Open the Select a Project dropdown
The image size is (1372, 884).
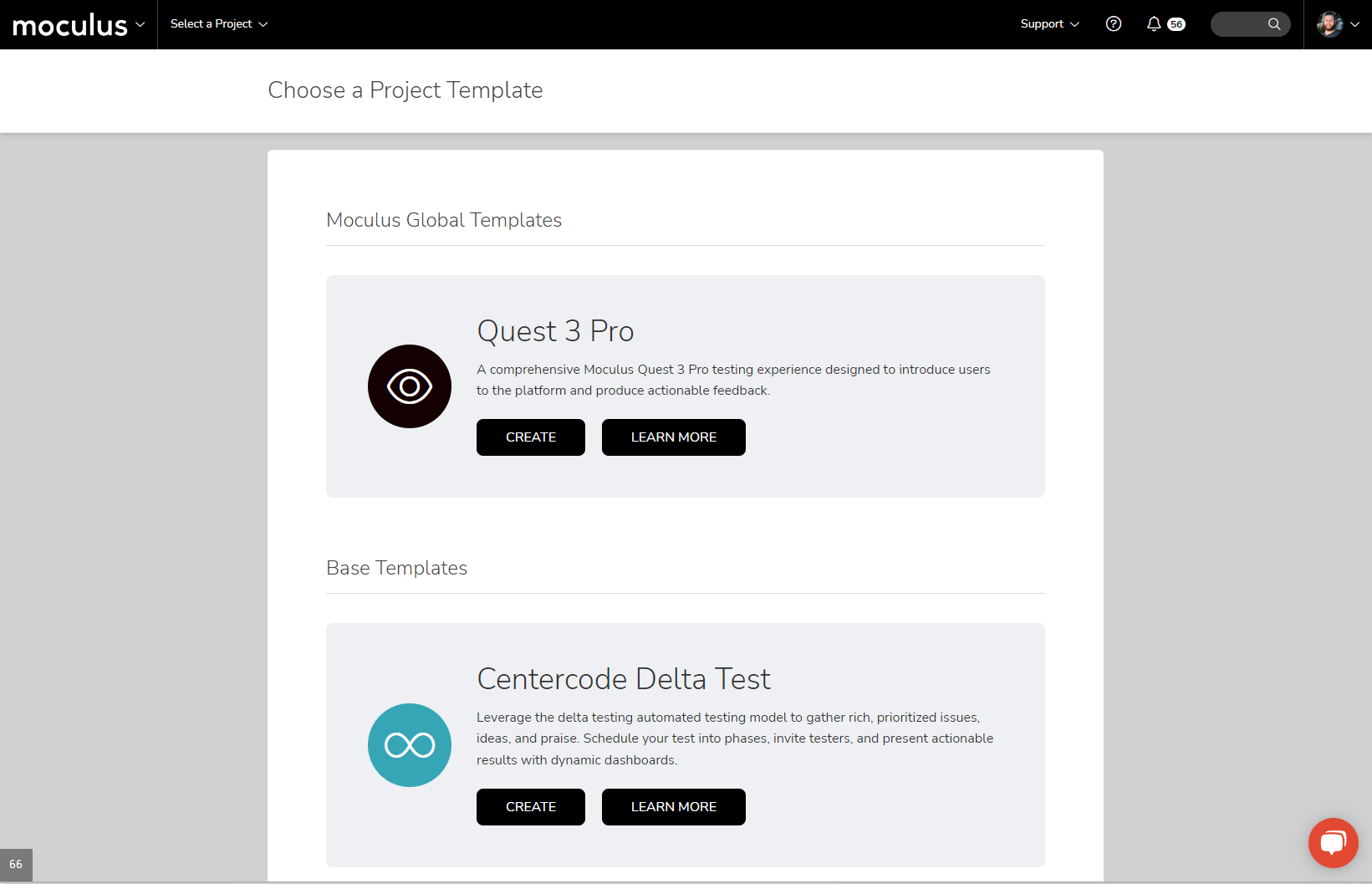[219, 24]
